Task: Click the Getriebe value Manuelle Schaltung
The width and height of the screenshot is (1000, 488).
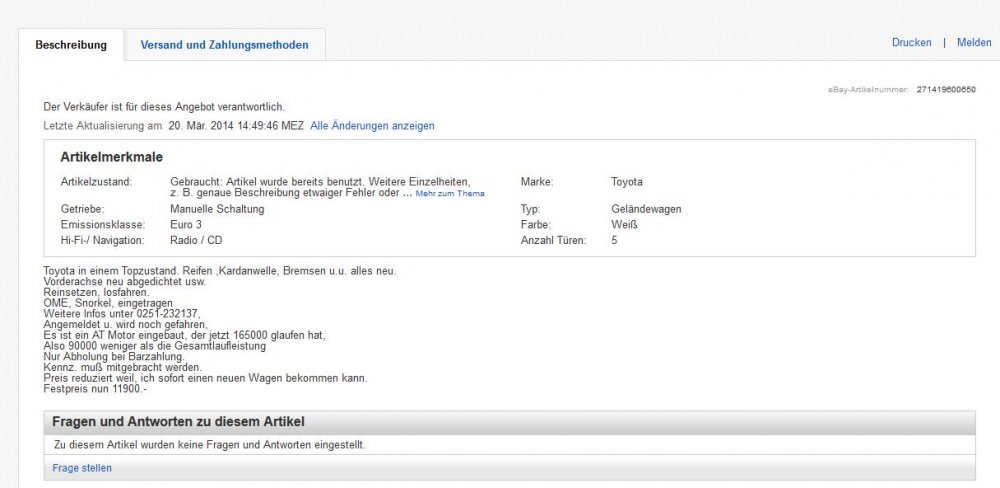Action: 217,209
